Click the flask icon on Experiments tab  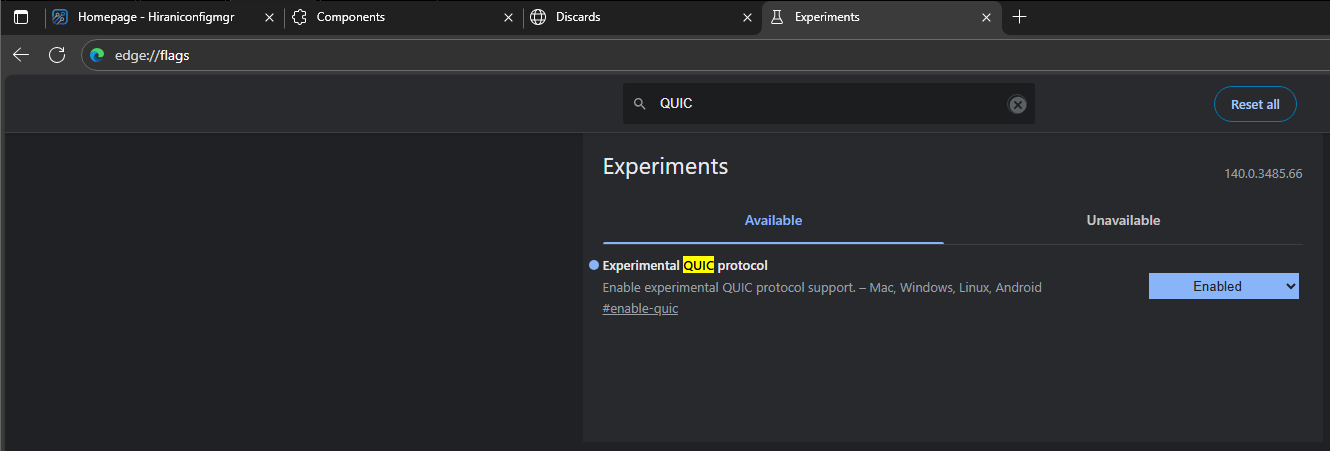coord(776,17)
